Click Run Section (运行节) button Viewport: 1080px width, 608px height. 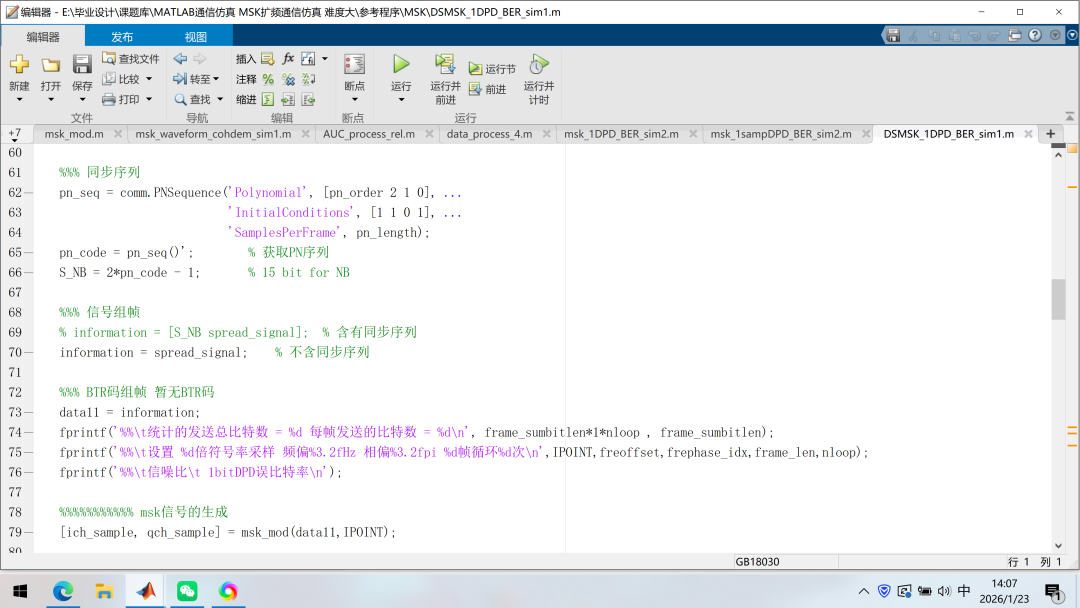492,69
